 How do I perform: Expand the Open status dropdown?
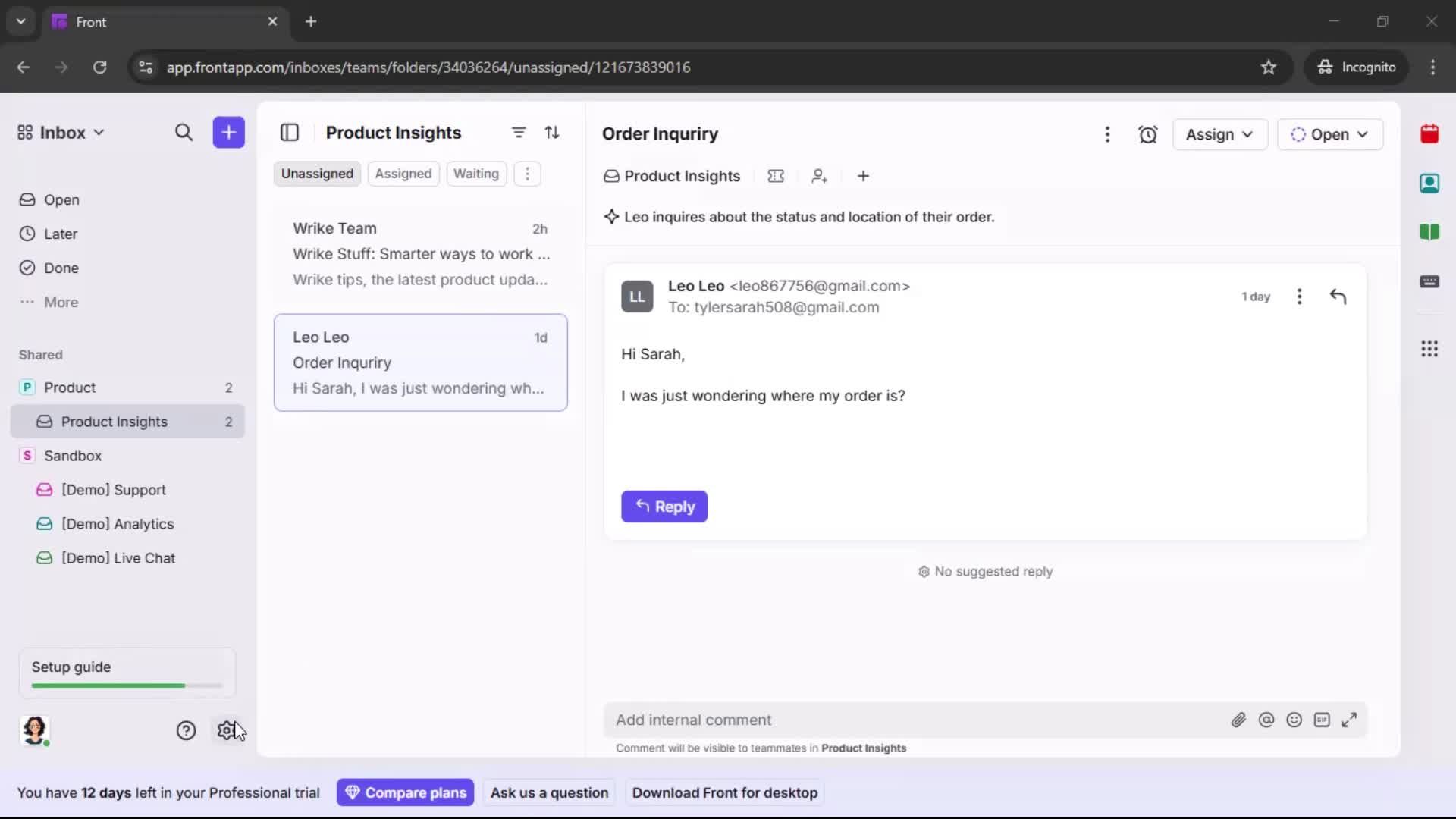[x=1331, y=134]
